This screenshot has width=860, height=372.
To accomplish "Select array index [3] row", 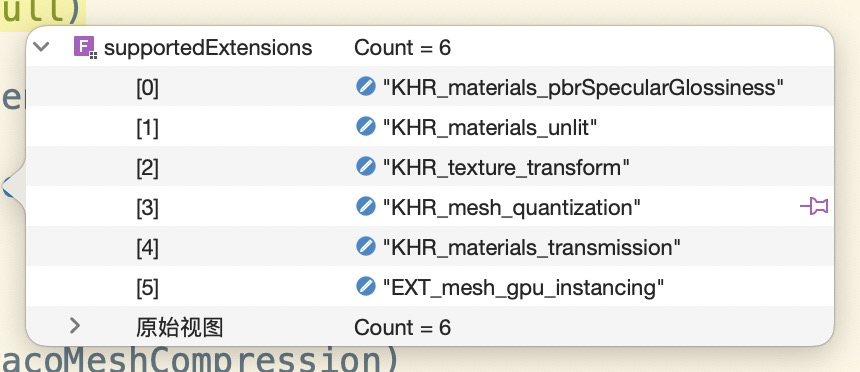I will pos(430,206).
